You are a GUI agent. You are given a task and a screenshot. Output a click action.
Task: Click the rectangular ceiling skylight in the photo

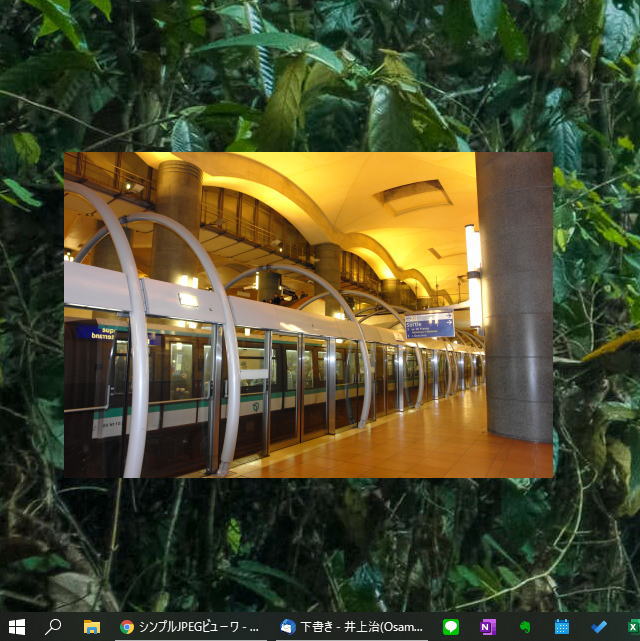tap(414, 196)
